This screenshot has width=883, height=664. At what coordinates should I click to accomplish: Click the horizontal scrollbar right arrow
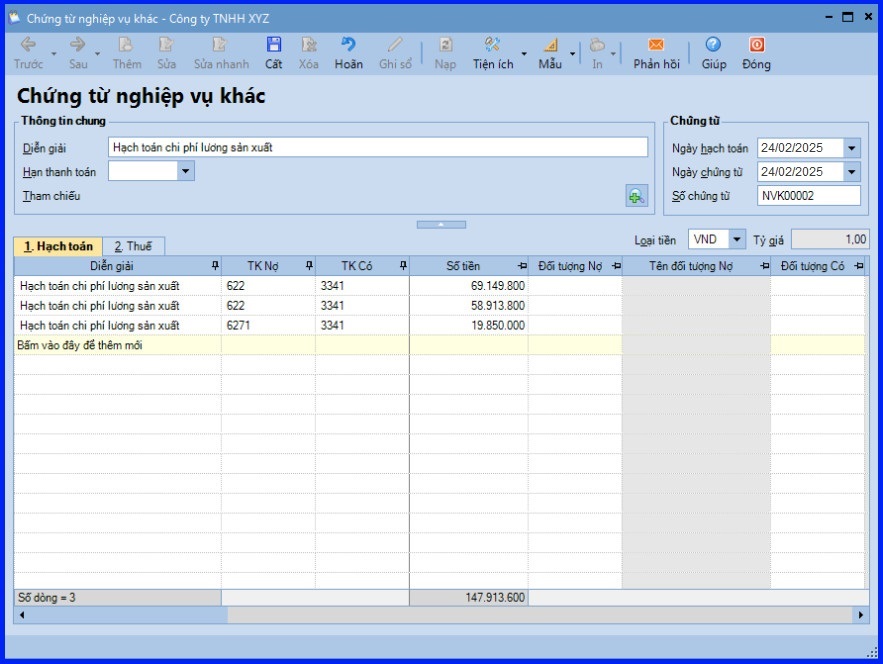(862, 616)
